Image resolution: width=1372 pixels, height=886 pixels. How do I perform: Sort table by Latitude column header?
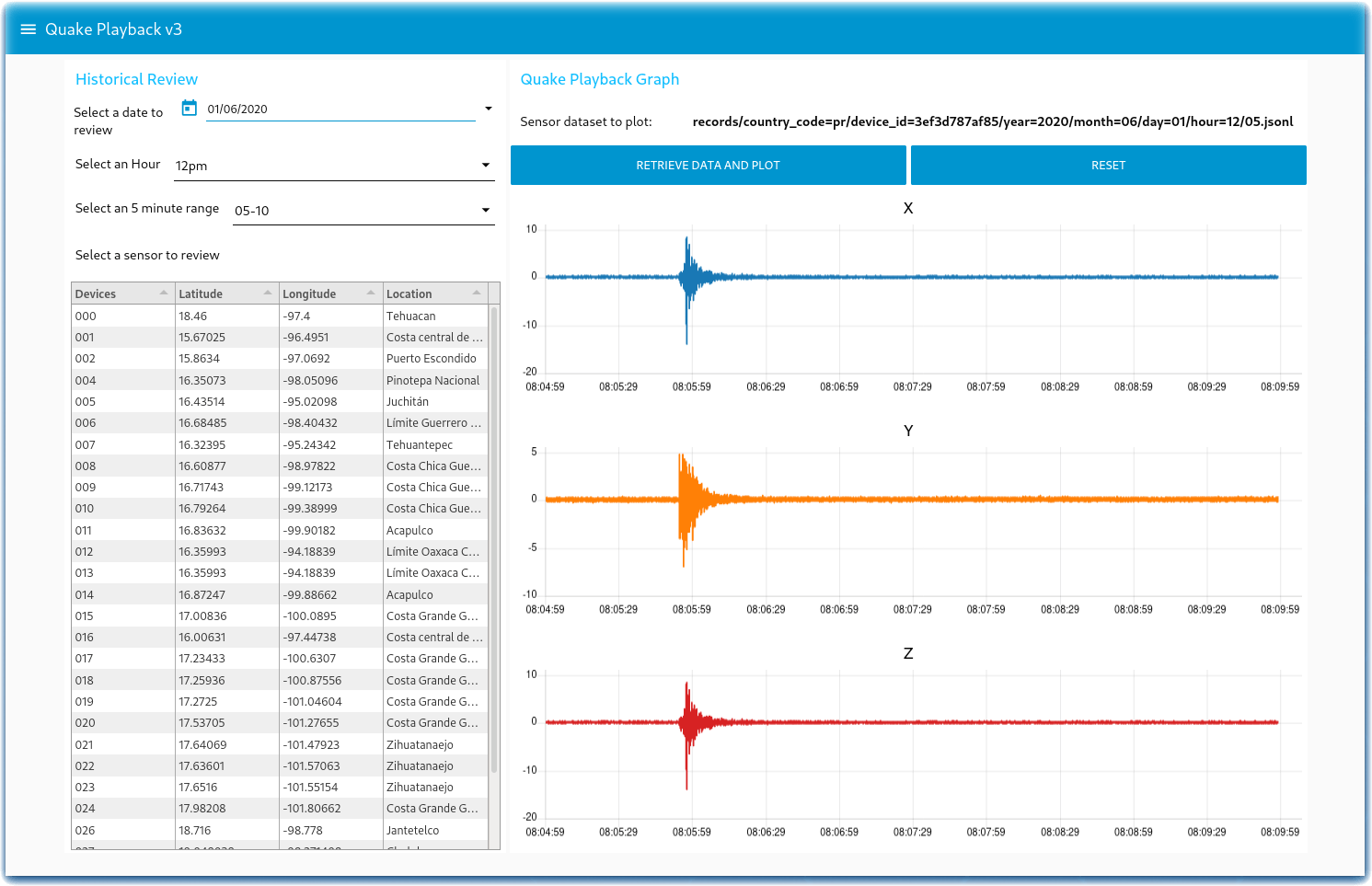tap(226, 293)
